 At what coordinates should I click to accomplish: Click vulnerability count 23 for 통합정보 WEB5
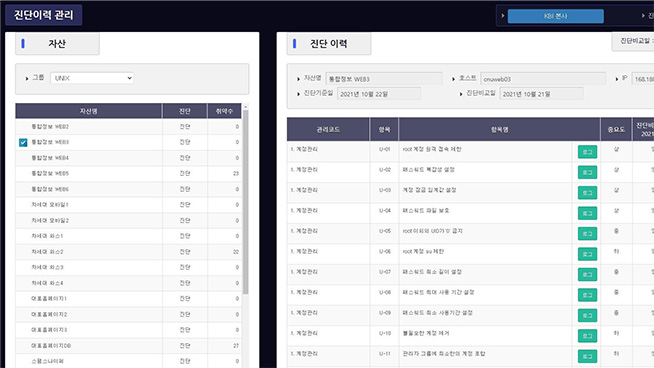[236, 173]
